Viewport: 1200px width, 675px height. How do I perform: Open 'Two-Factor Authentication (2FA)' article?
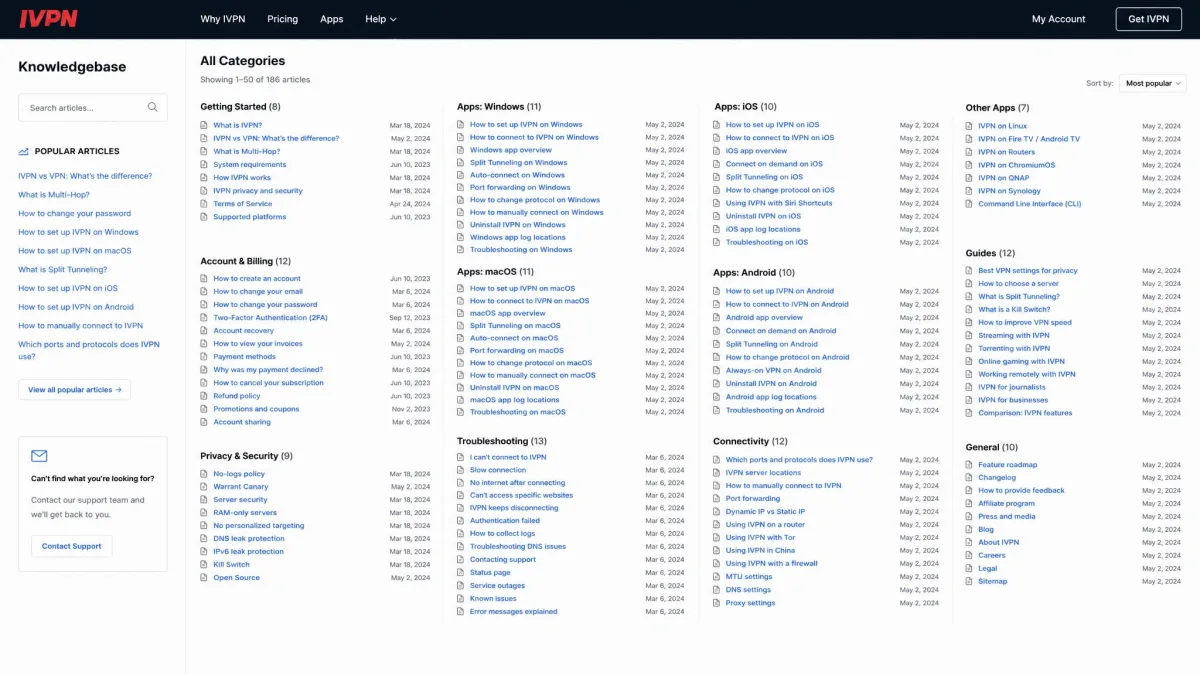[270, 318]
